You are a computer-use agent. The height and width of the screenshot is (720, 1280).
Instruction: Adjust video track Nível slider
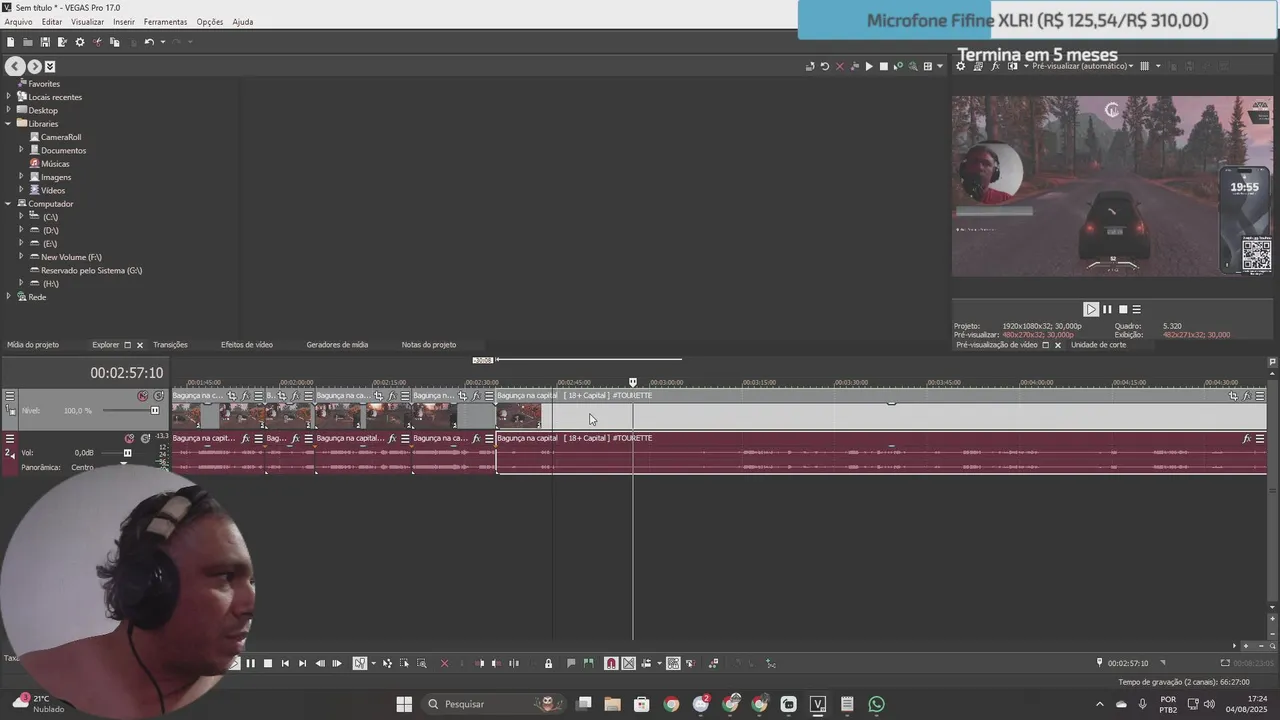[155, 410]
